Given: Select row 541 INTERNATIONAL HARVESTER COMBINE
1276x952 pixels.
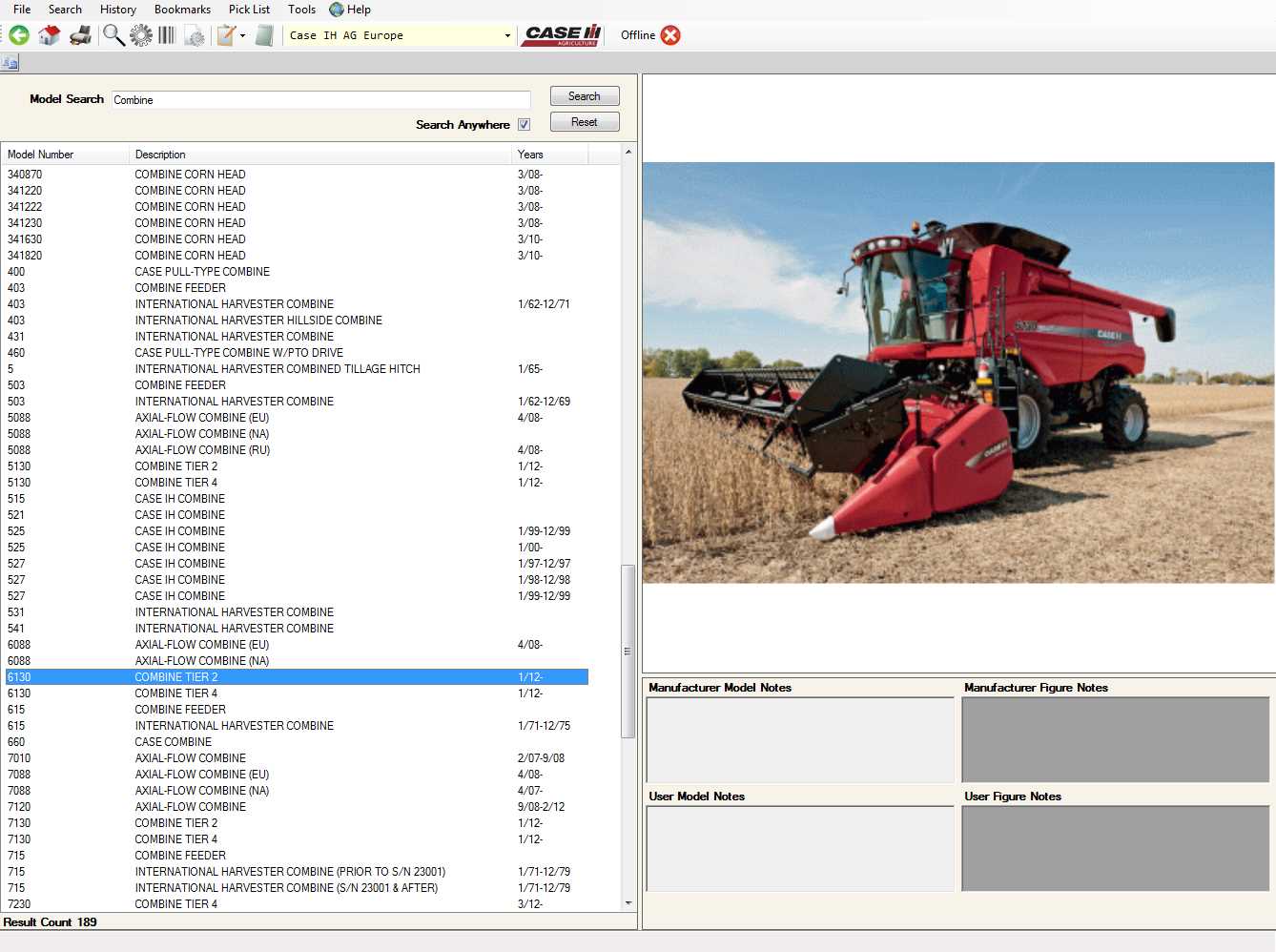Looking at the screenshot, I should pyautogui.click(x=296, y=629).
